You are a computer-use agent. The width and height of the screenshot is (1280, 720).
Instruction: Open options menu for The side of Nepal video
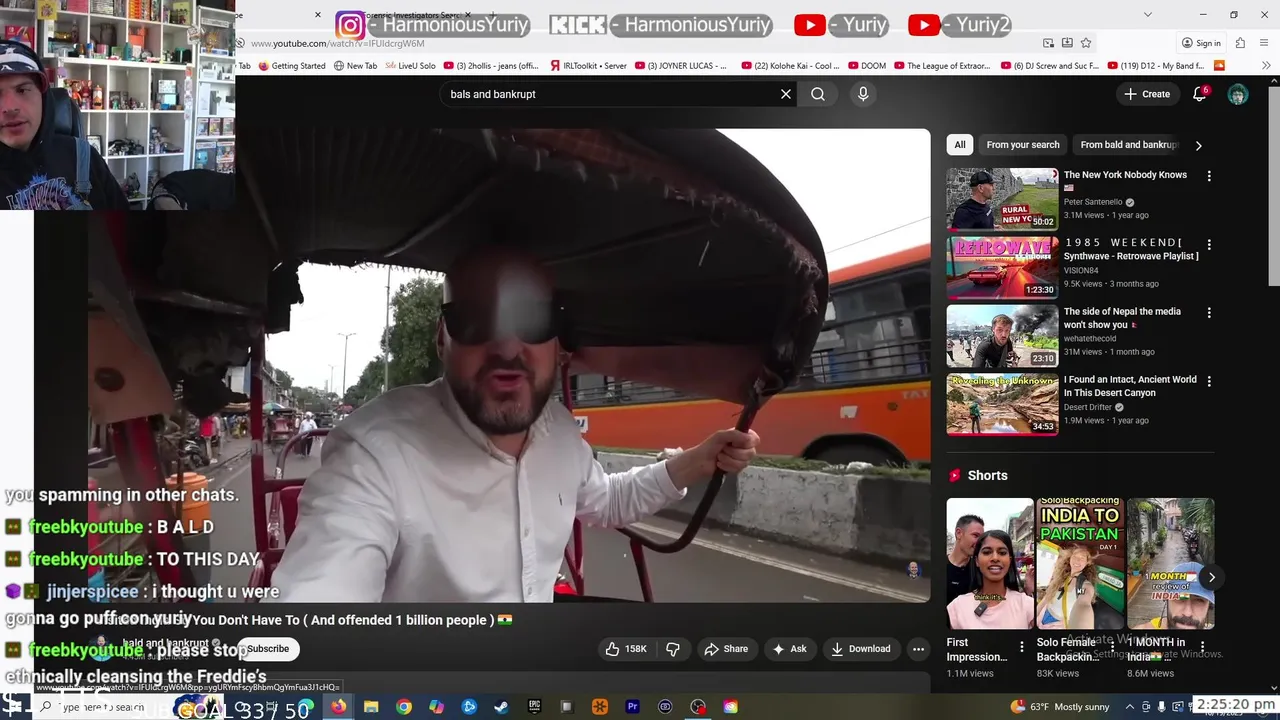pos(1209,313)
